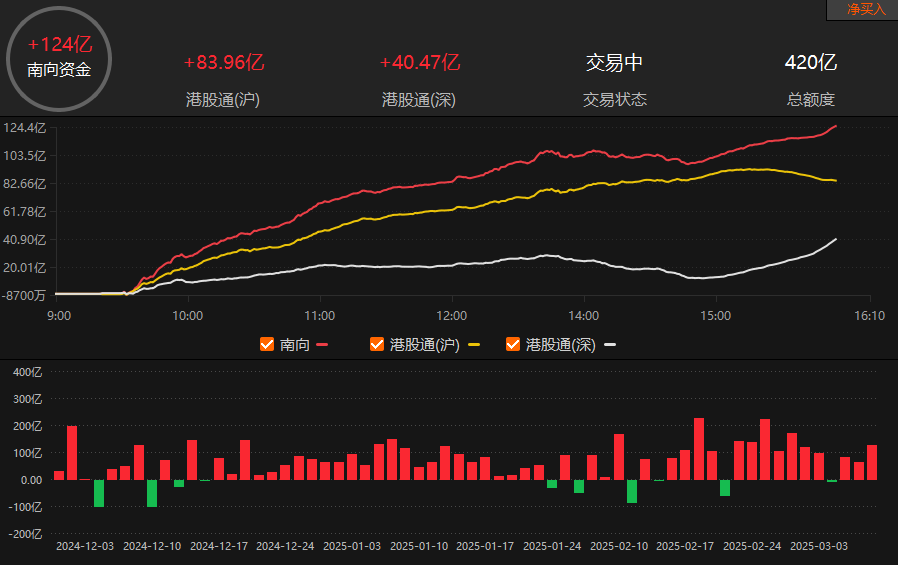
Task: Click the red line peak at chart end
Action: pos(836,126)
